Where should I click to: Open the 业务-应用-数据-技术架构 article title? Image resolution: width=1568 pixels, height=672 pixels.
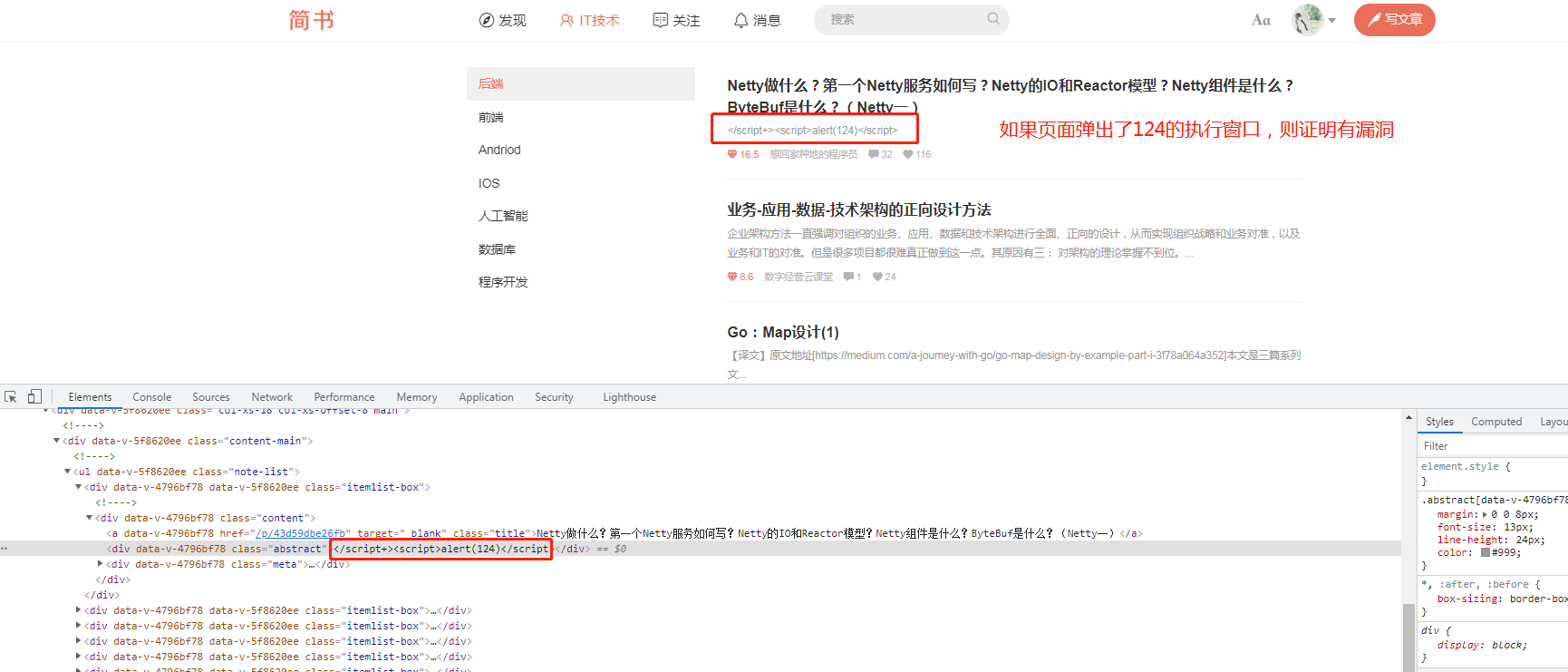pos(859,209)
